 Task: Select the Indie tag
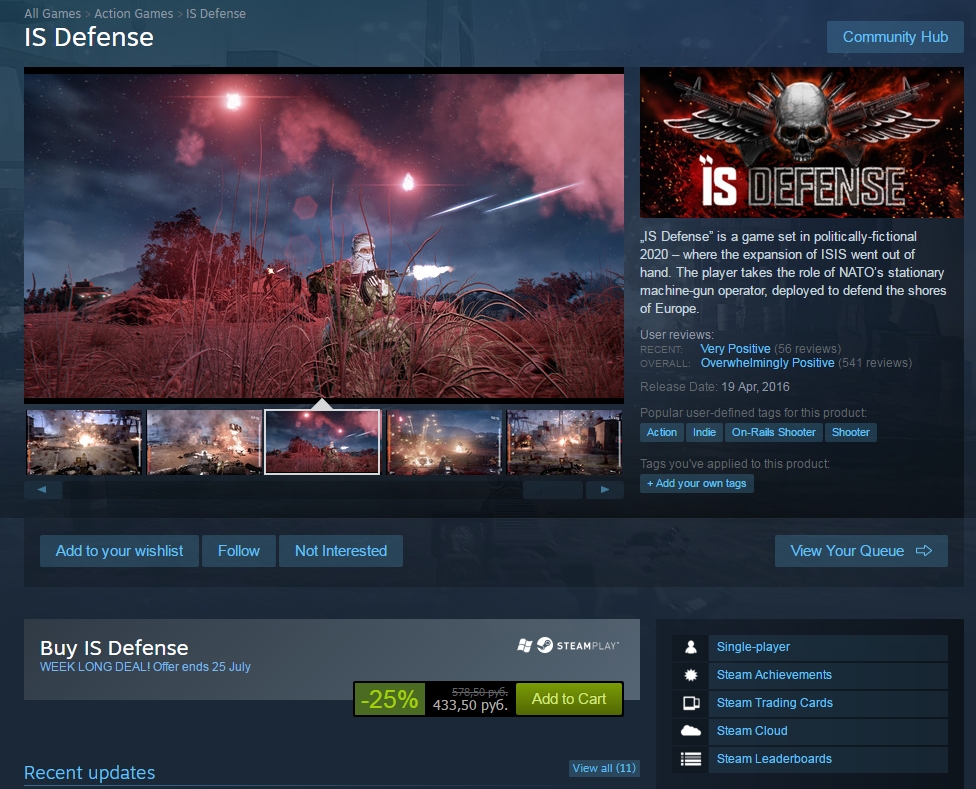pos(704,432)
